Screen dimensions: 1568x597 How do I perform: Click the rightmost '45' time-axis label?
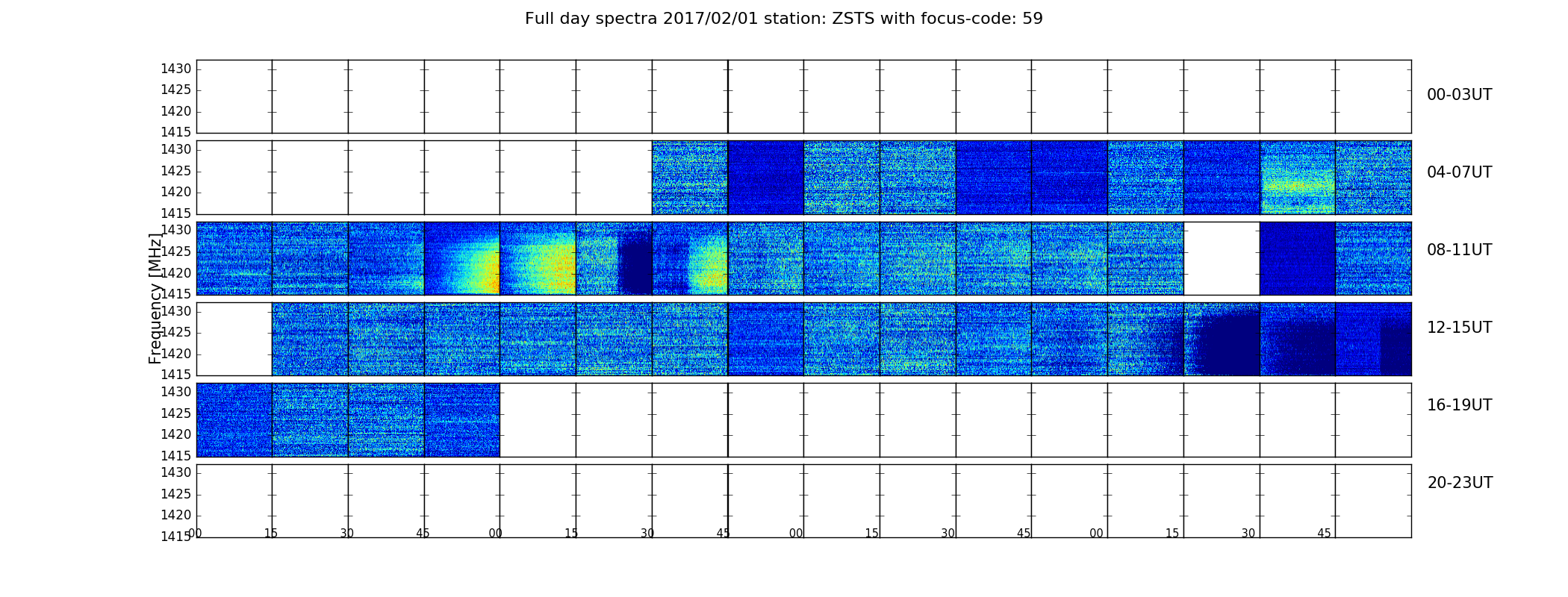tap(1324, 534)
